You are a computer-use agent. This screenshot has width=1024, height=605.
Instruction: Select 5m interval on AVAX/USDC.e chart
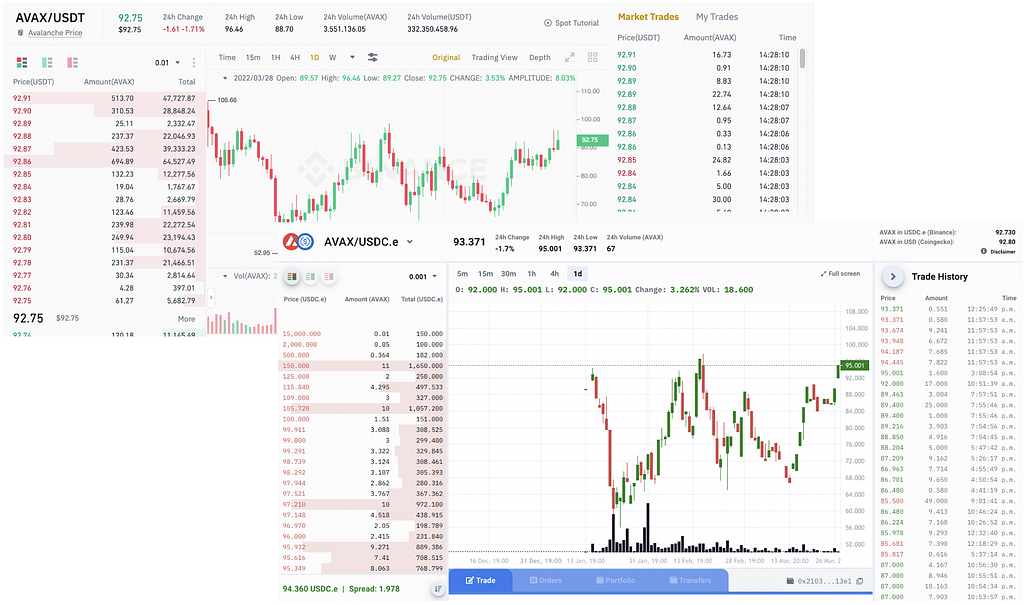coord(462,274)
